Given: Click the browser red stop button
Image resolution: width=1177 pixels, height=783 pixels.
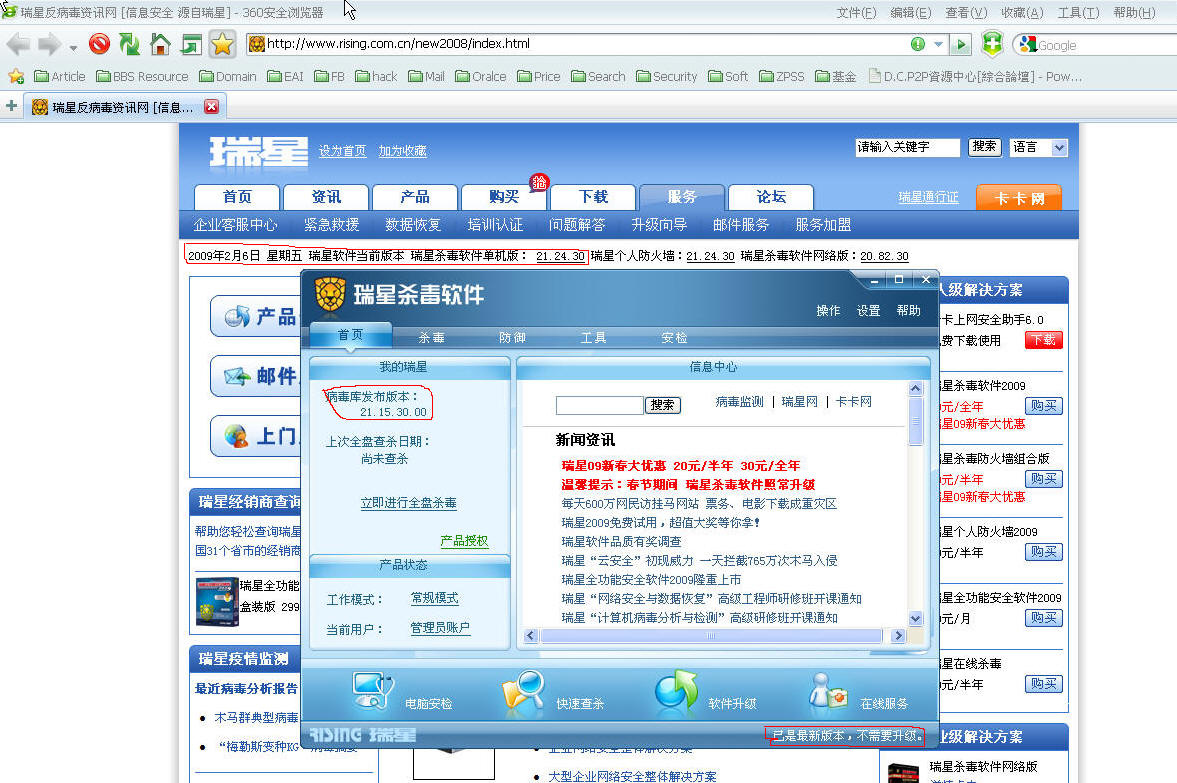Looking at the screenshot, I should tap(99, 44).
